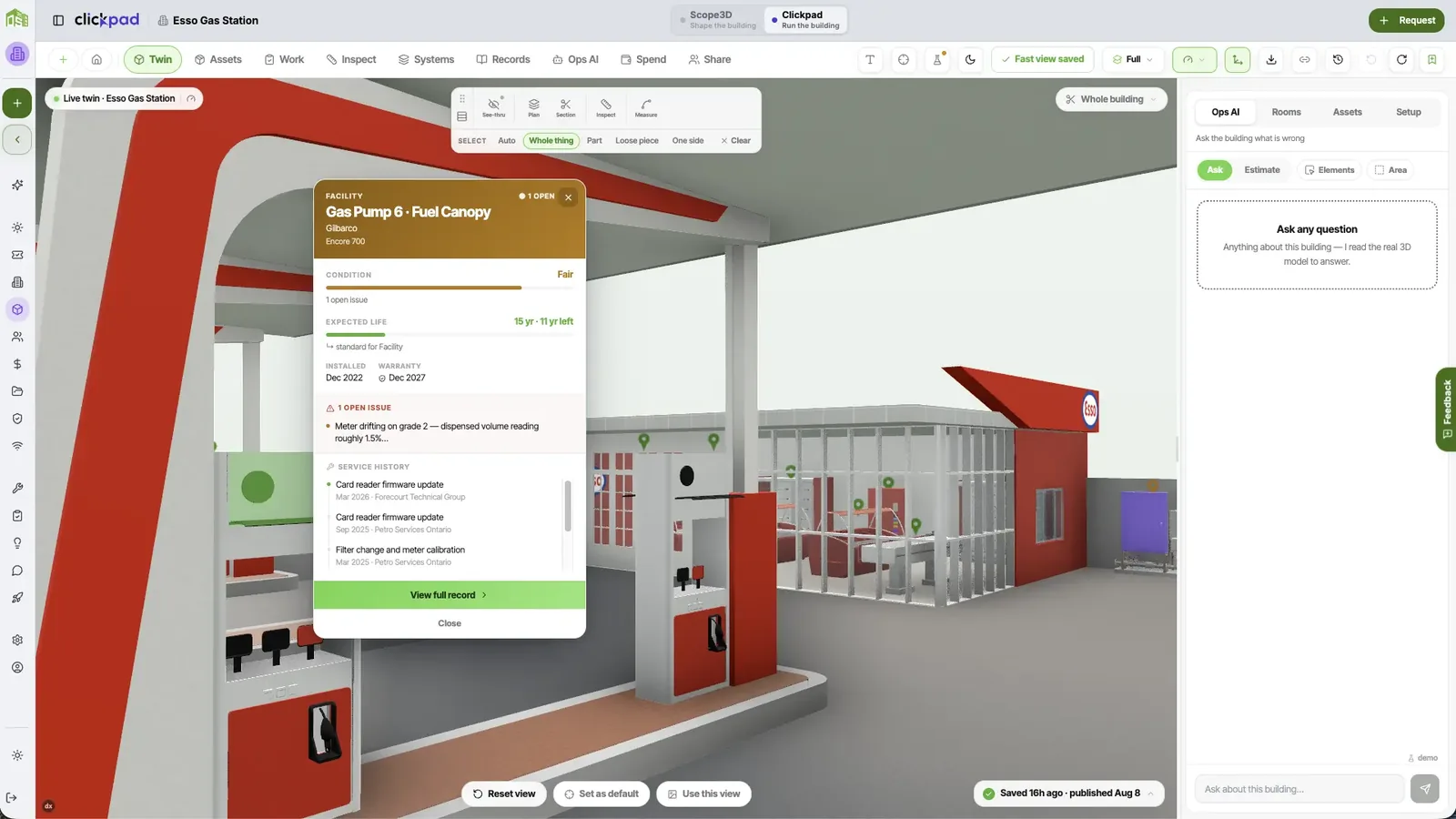Switch to the Rooms tab in right panel
1456x819 pixels.
1286,112
